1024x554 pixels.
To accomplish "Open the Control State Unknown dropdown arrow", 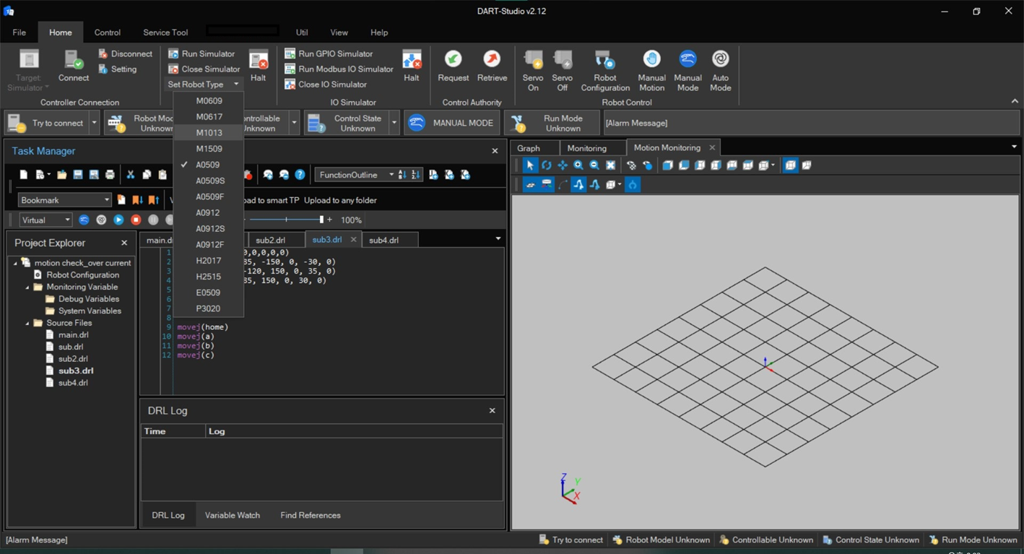I will (394, 123).
